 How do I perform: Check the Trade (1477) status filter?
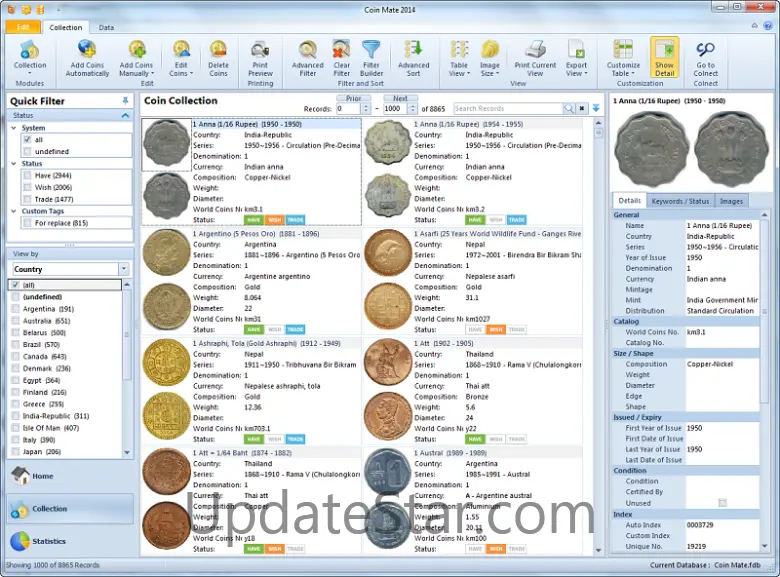(28, 199)
